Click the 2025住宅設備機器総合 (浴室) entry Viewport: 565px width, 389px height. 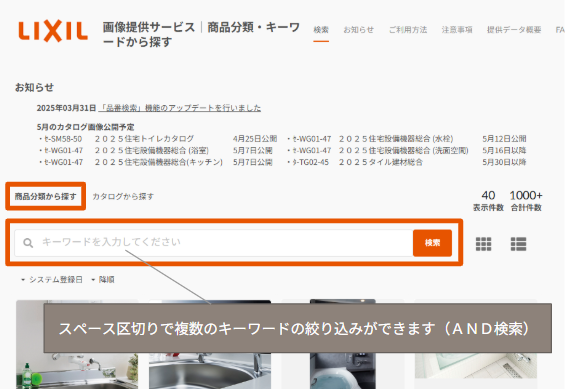(x=152, y=150)
